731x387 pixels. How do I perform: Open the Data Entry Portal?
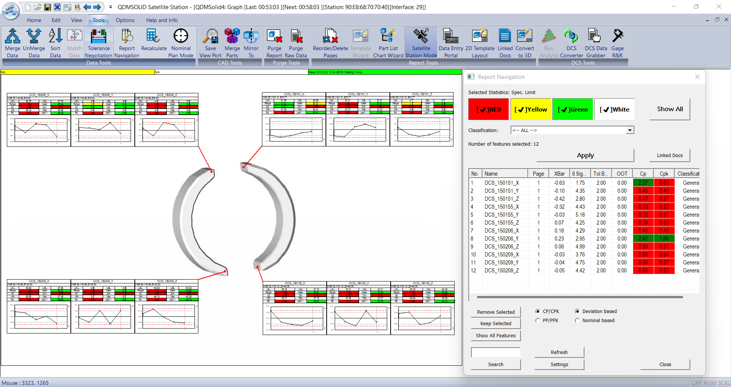click(450, 43)
